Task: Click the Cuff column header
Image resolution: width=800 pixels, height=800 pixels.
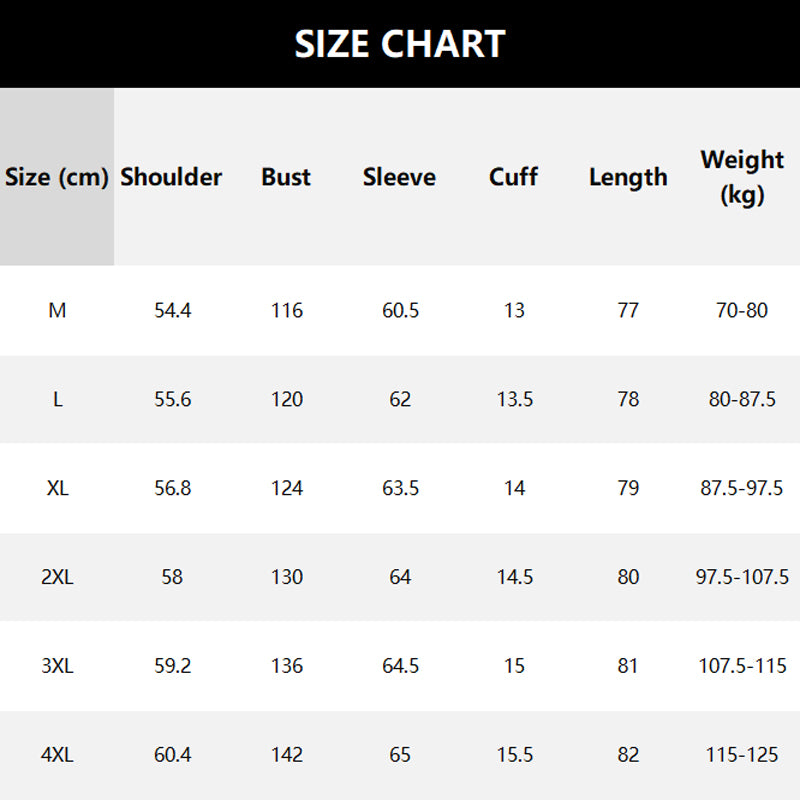Action: click(514, 177)
